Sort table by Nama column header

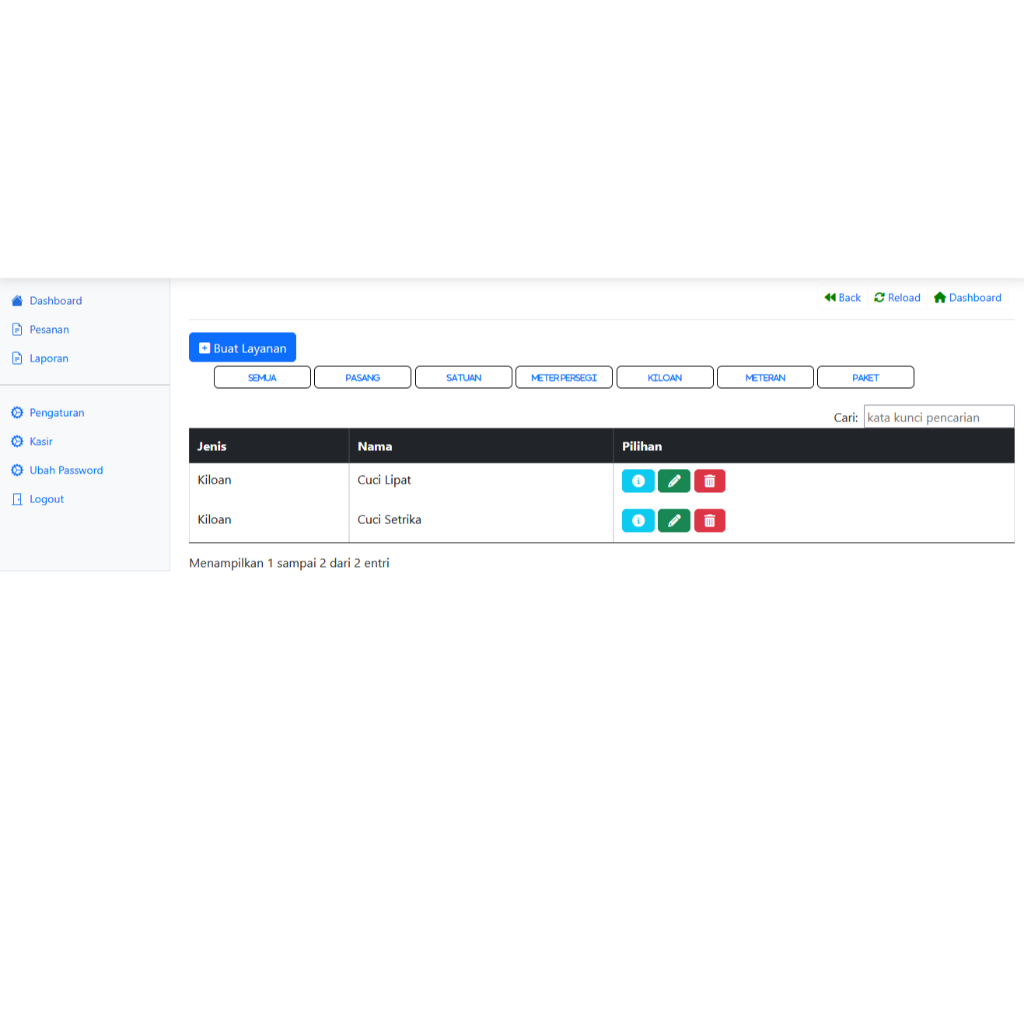coord(481,446)
